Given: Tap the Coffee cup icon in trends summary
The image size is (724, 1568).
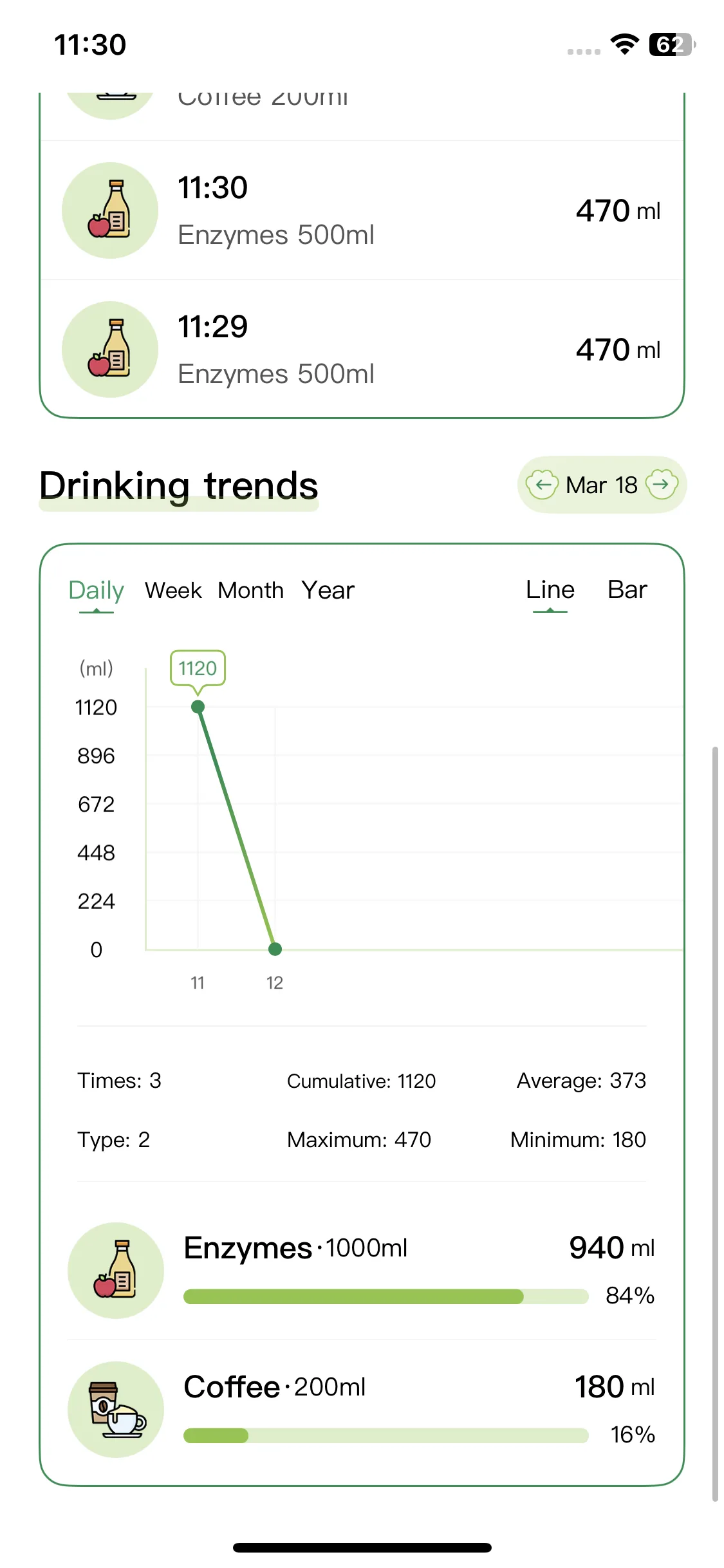Looking at the screenshot, I should click(116, 1409).
